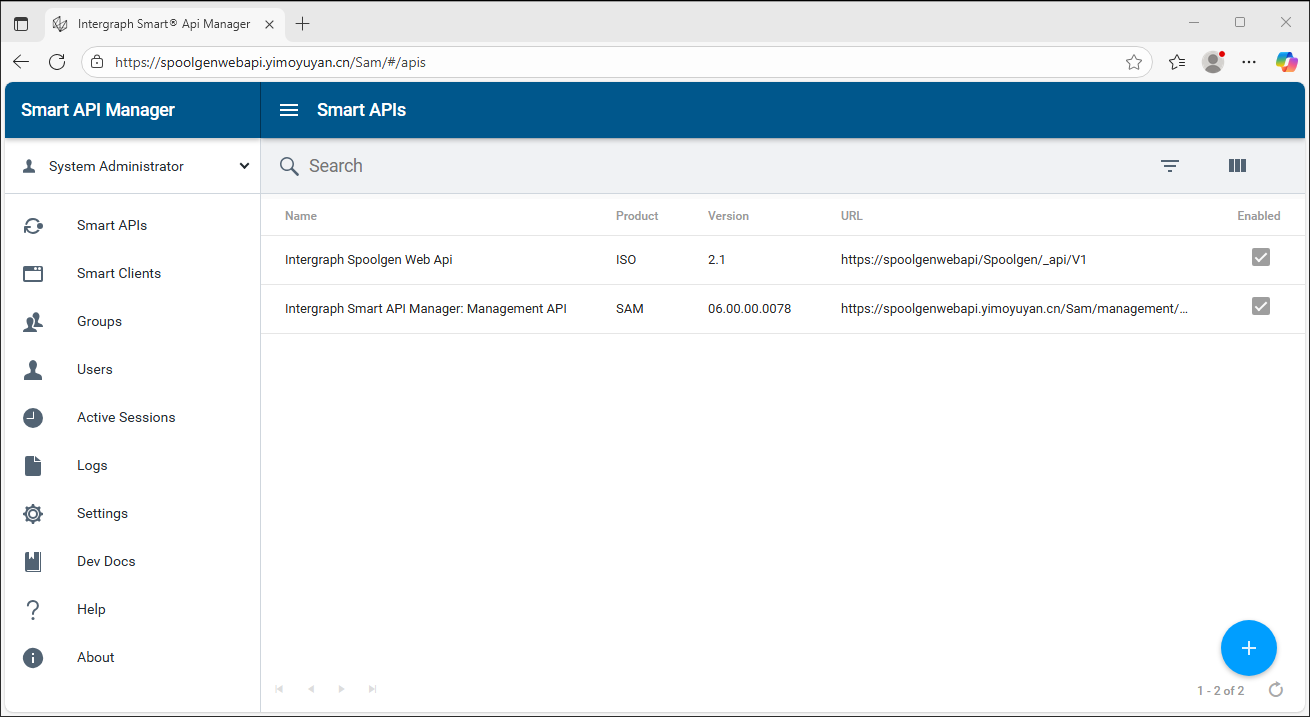Toggle Enabled checkbox for Management API row

[1260, 306]
